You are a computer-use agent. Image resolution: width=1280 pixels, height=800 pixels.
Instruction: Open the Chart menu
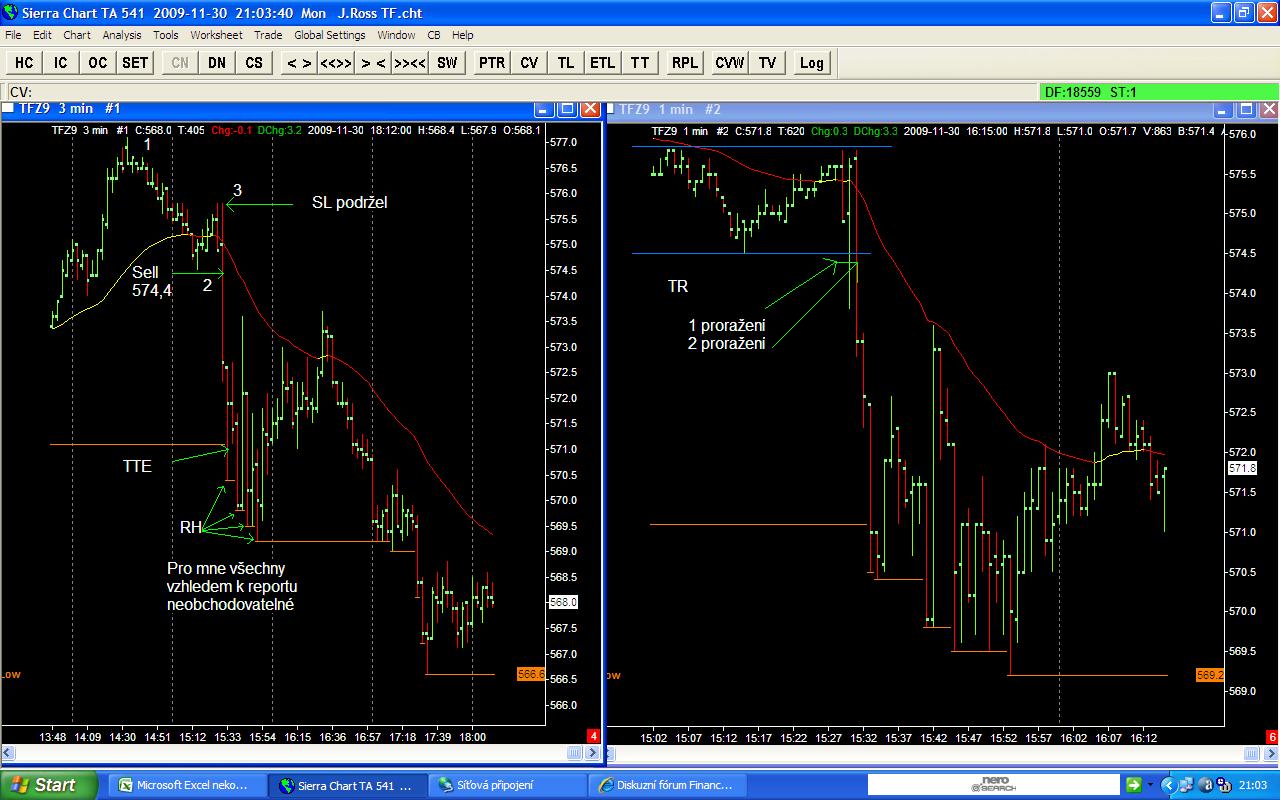(x=77, y=35)
